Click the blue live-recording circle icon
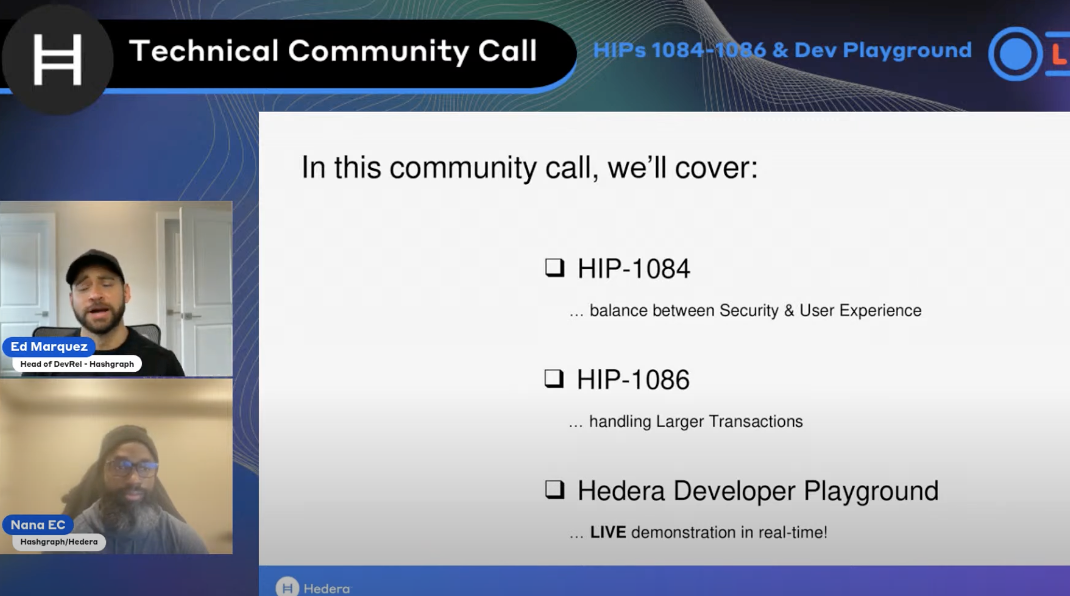Viewport: 1070px width, 596px height. pyautogui.click(x=1015, y=54)
